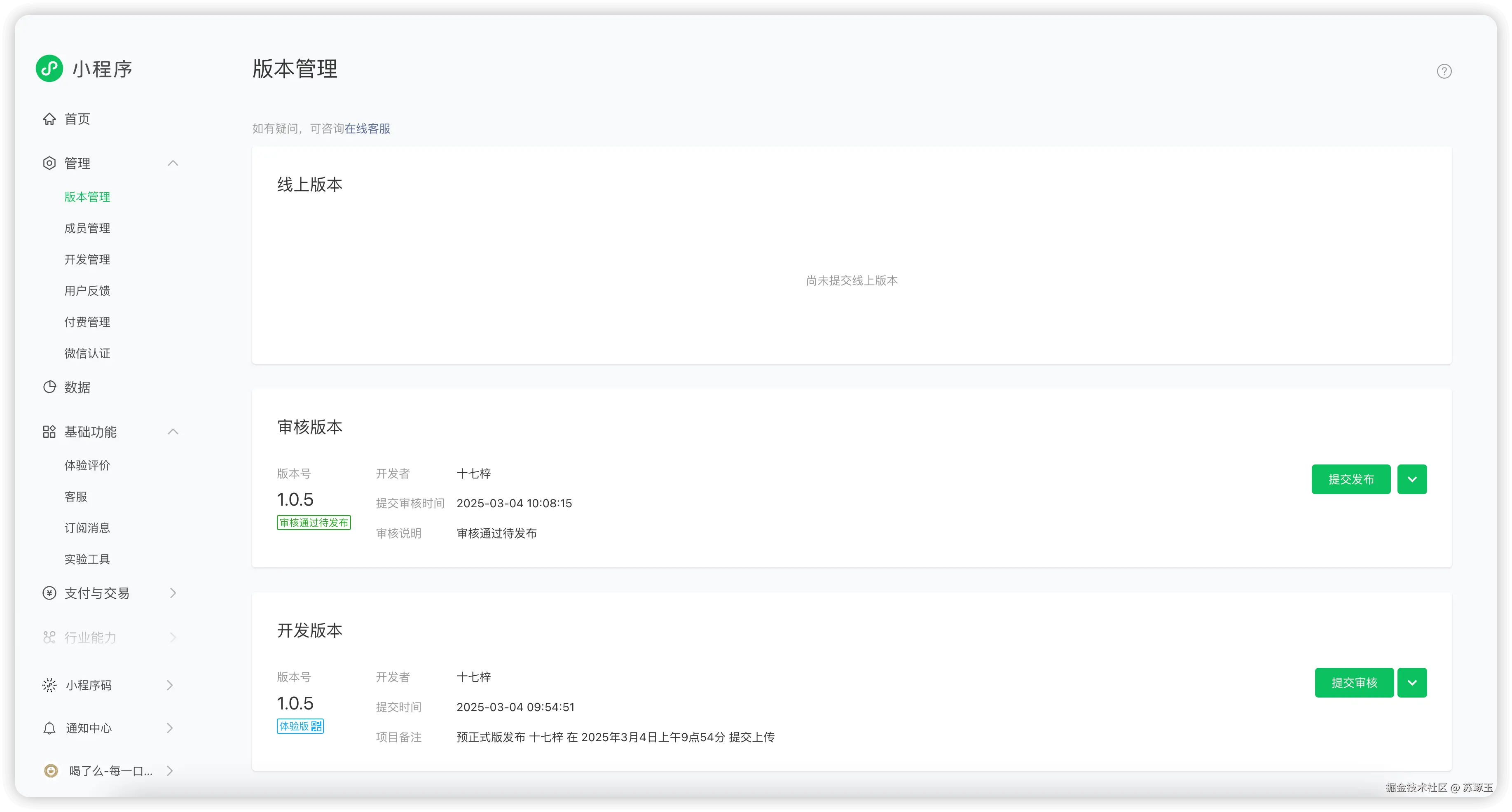Select 成员管理 in the sidebar
1512x812 pixels.
pos(87,228)
